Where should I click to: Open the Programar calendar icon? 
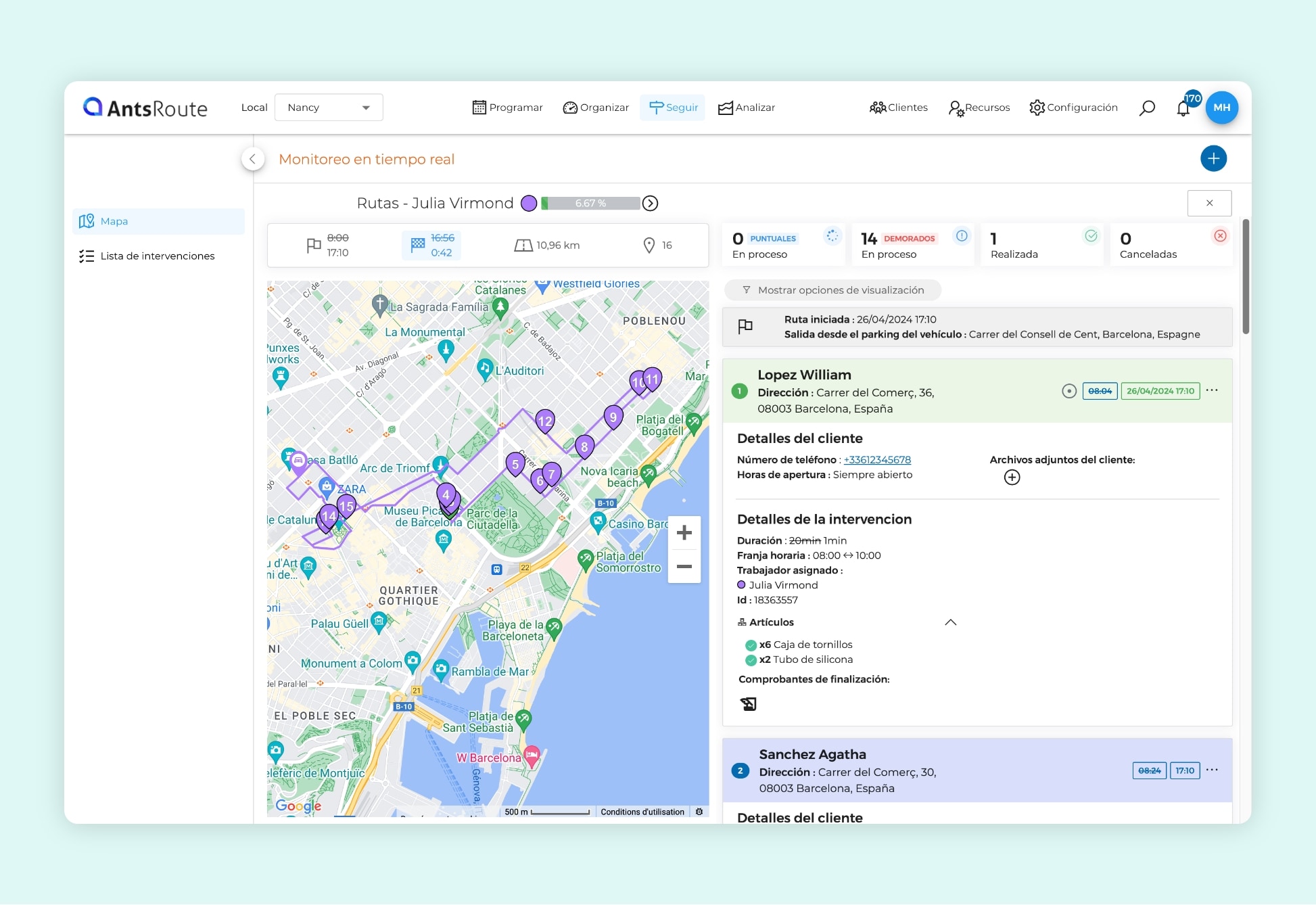tap(479, 107)
